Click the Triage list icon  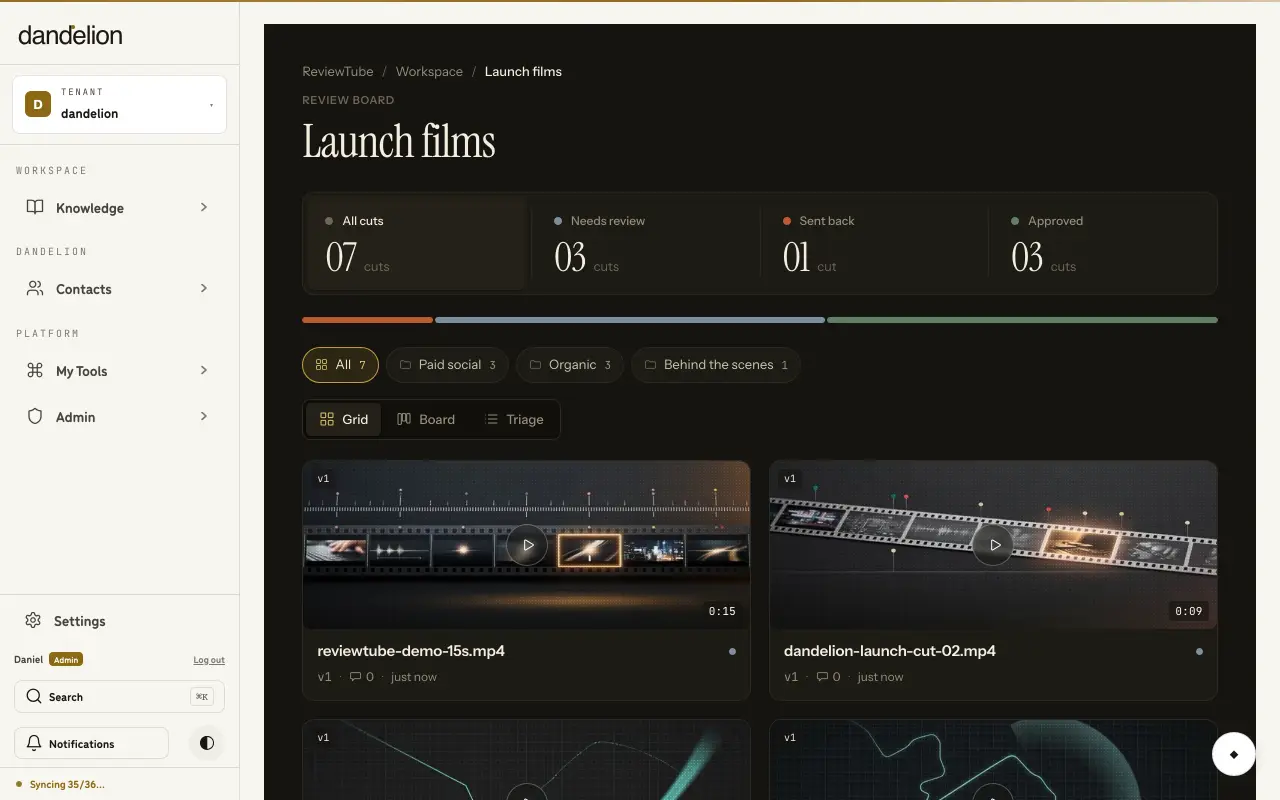[x=491, y=419]
